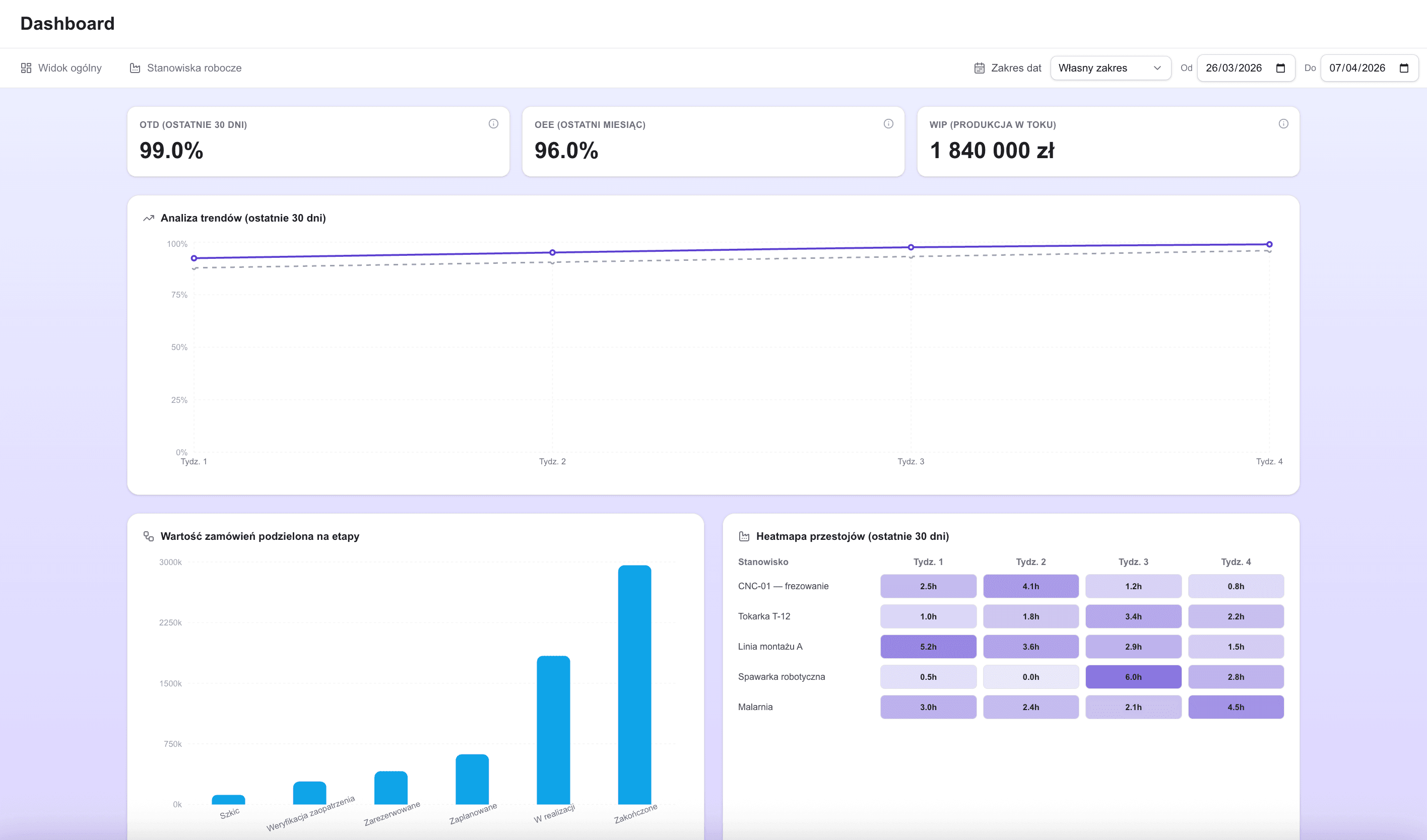
Task: Click the chart icon next to Wartość zamówień header
Action: pos(148,535)
